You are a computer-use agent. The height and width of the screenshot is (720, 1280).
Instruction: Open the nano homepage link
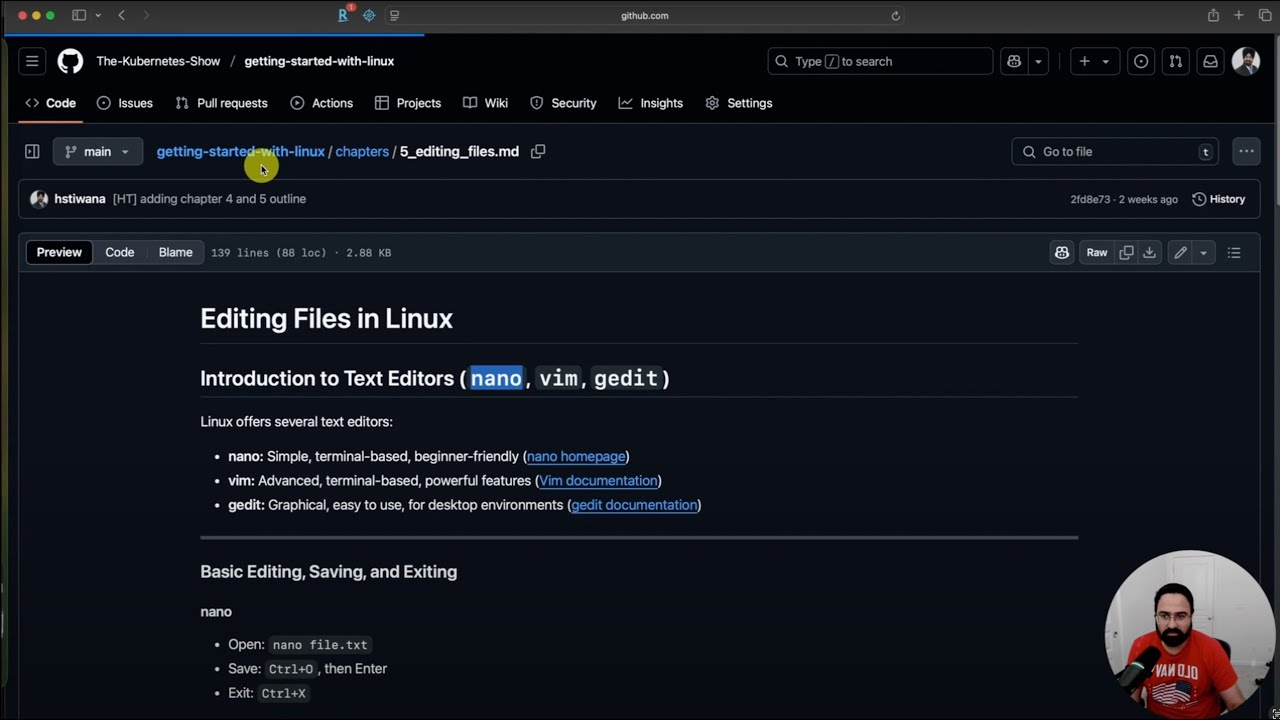tap(576, 457)
